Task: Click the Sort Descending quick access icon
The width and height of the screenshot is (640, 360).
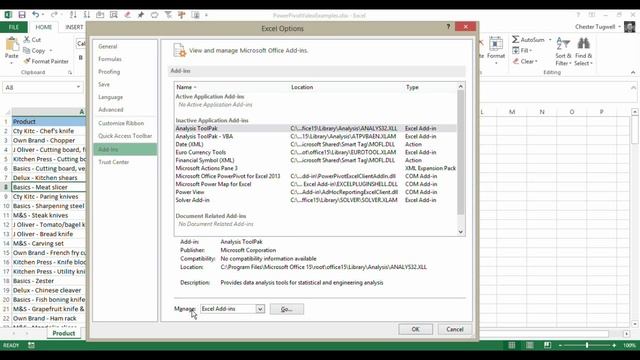Action: 87,15
